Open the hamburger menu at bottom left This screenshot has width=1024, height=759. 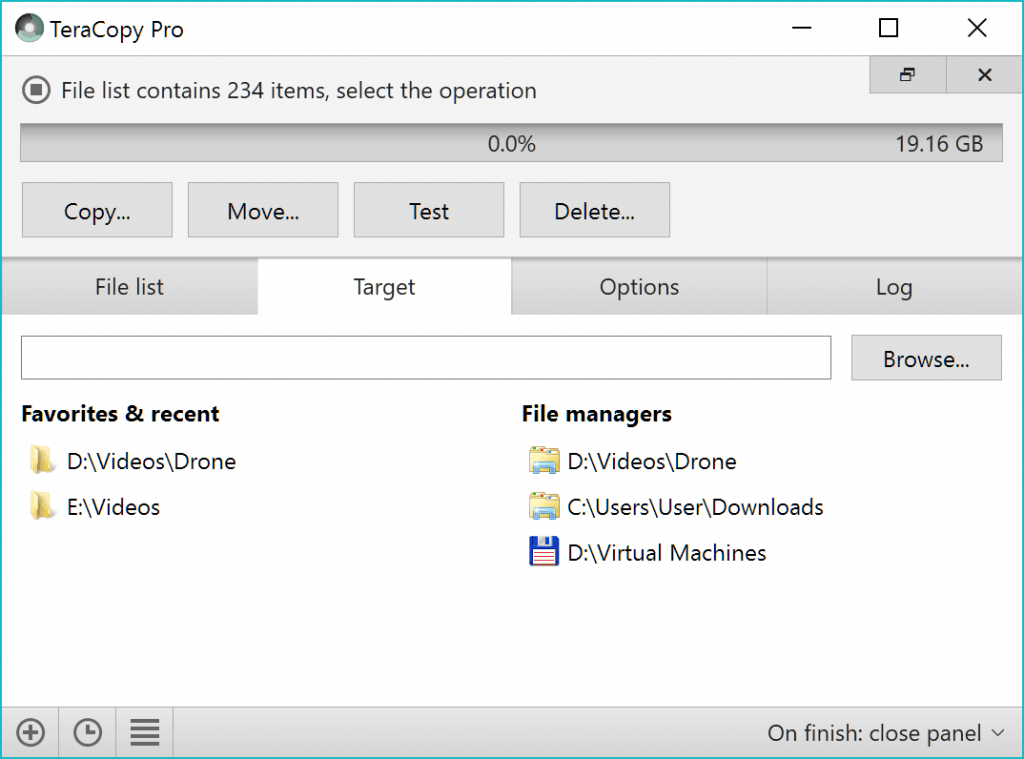[x=144, y=732]
